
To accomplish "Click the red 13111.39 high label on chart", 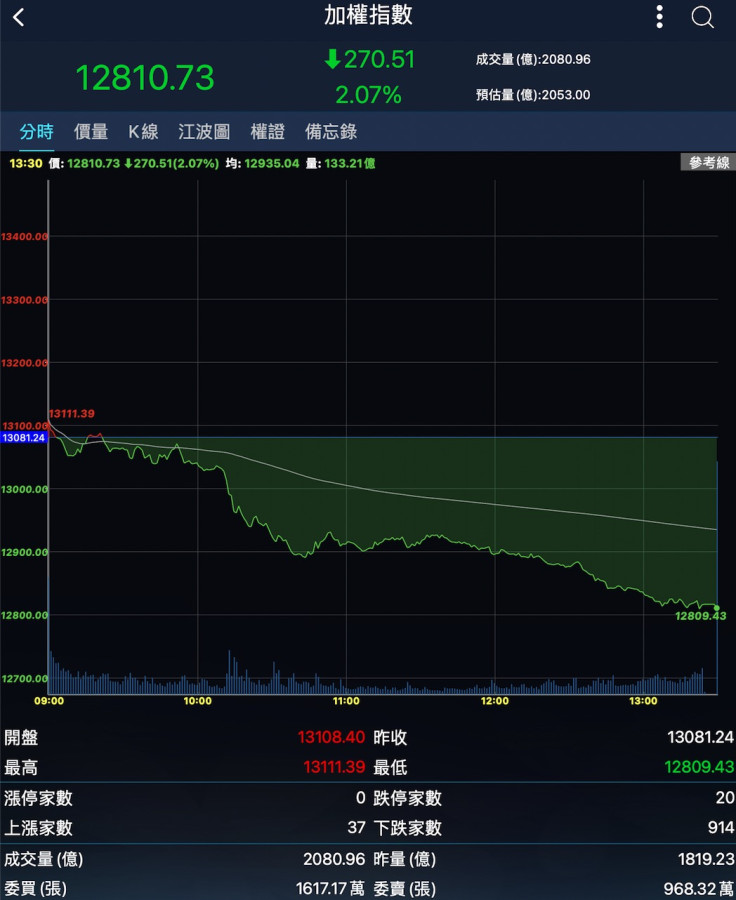I will tap(72, 414).
